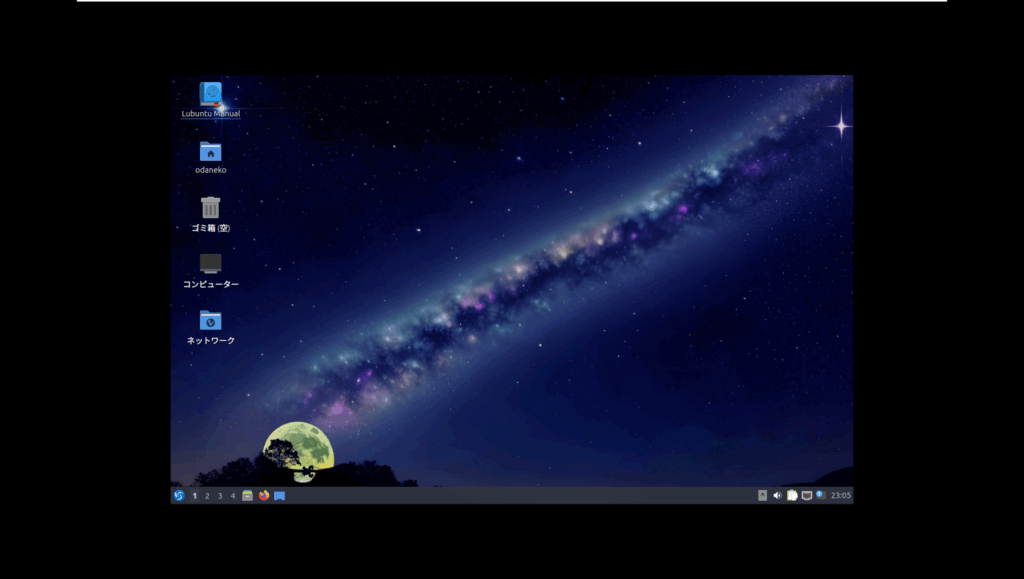Select the ネットワーク folder icon
This screenshot has height=579, width=1024.
coord(210,321)
